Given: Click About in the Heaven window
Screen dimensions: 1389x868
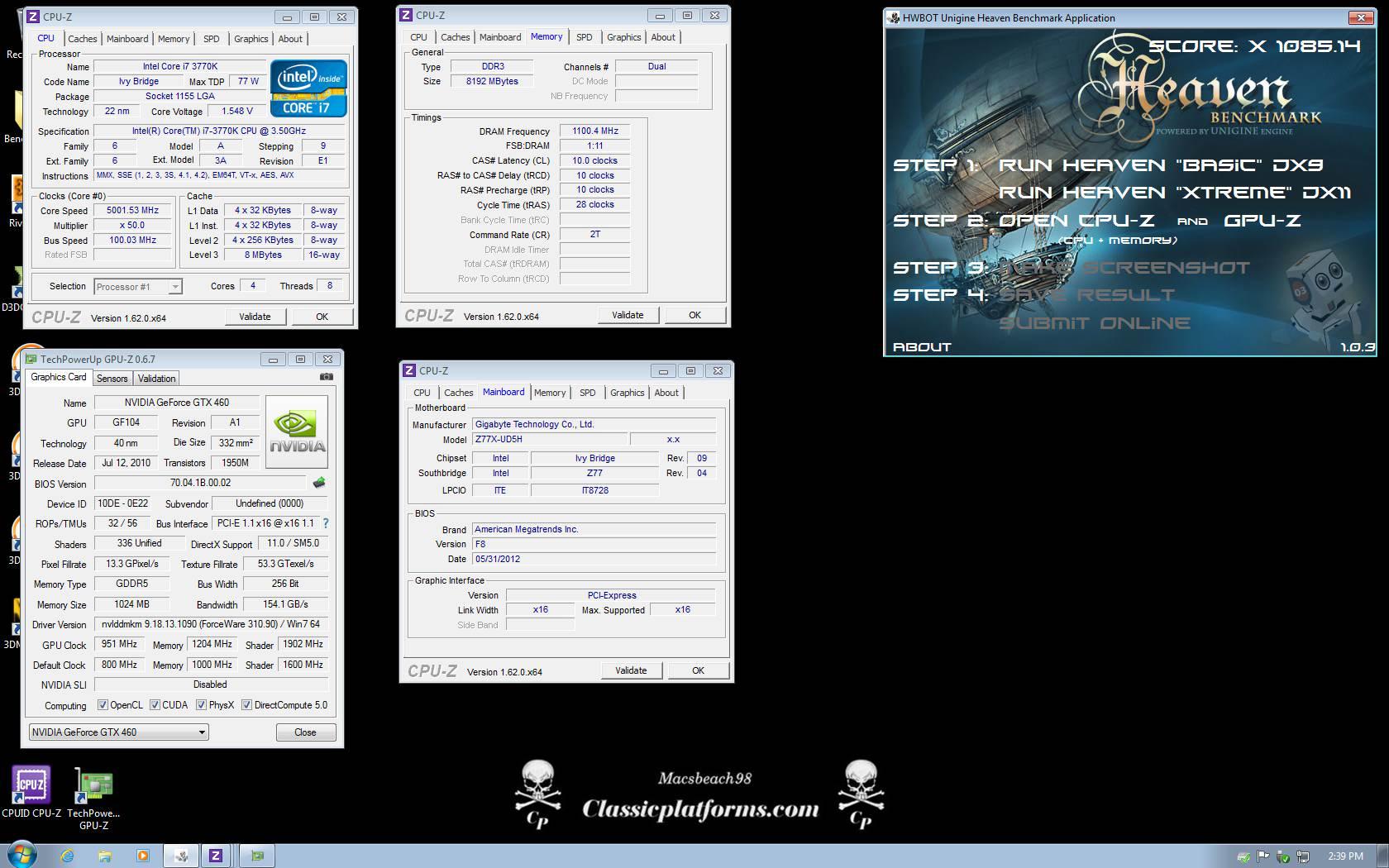Looking at the screenshot, I should coord(922,347).
